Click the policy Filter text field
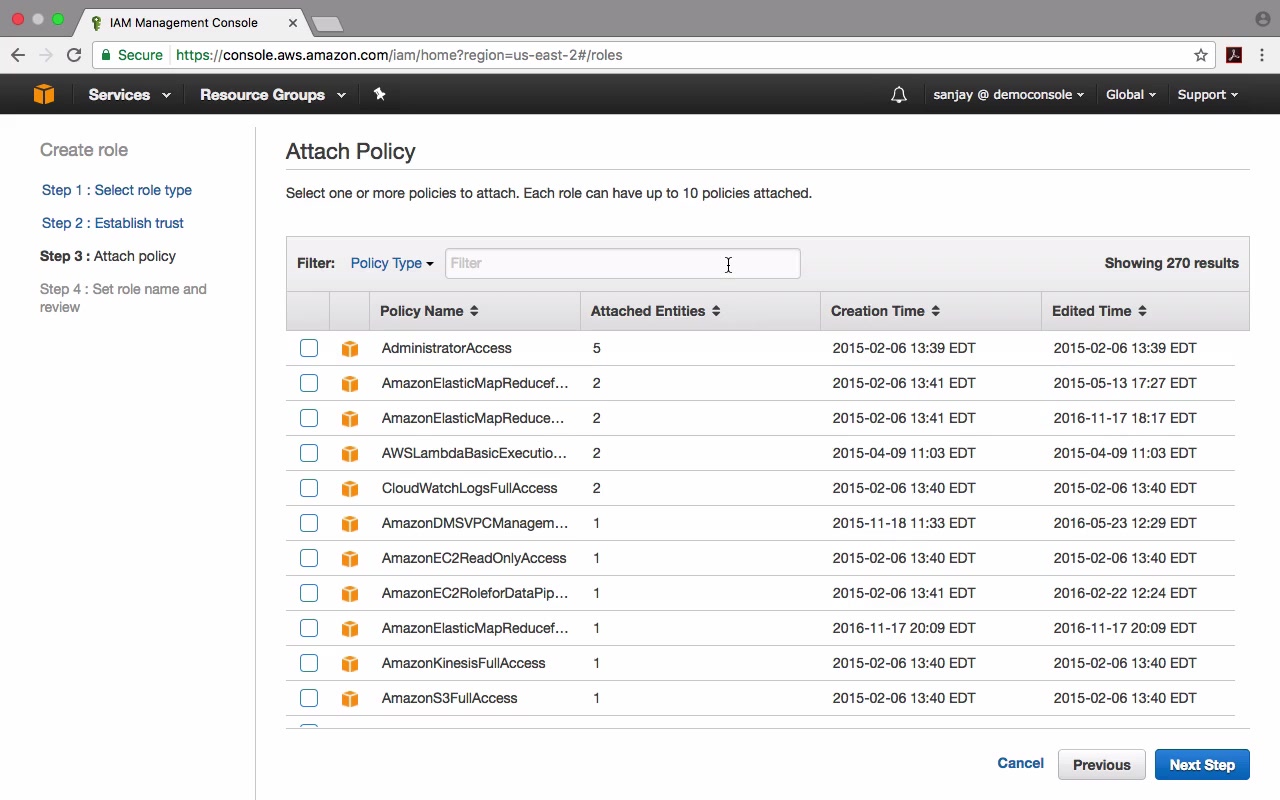 622,263
